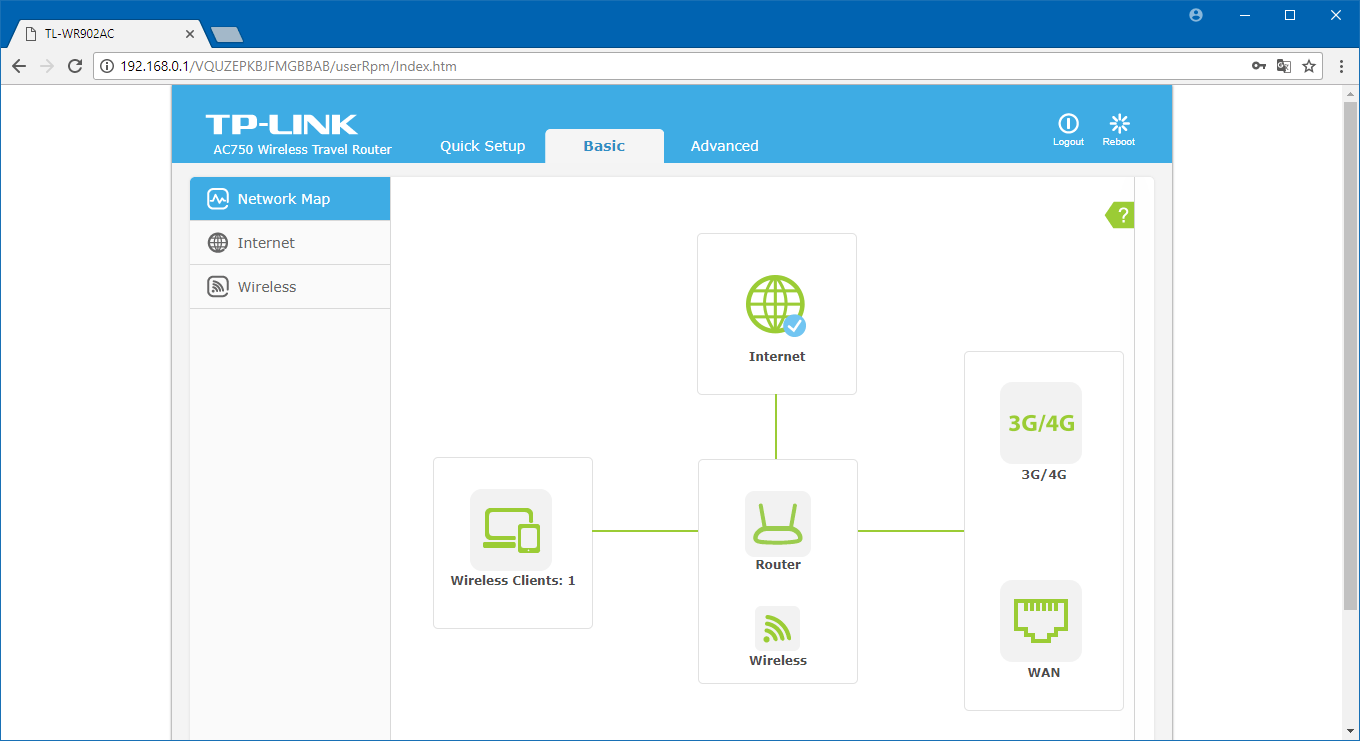The width and height of the screenshot is (1360, 741).
Task: Click the translate page icon
Action: coord(1284,66)
